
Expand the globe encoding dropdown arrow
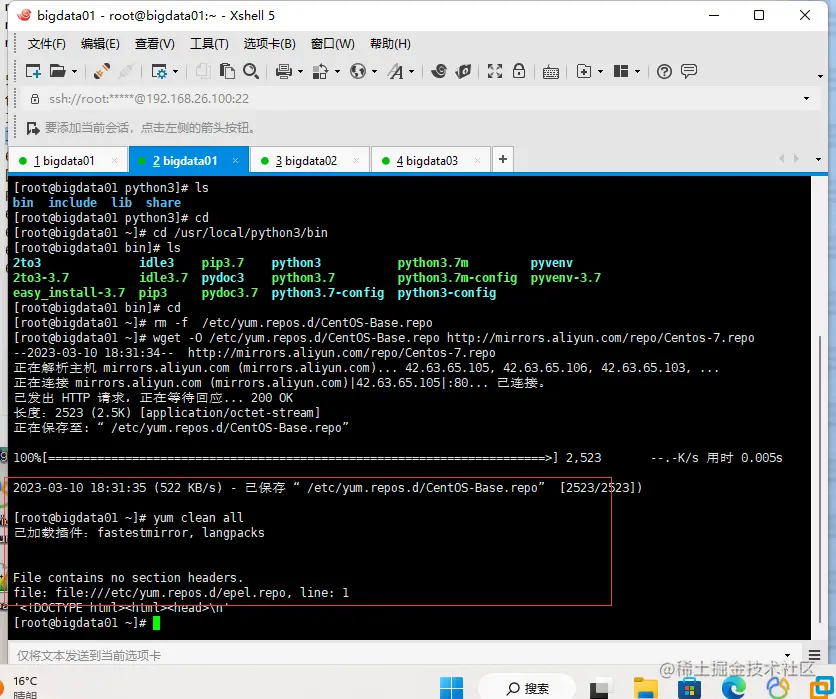(374, 71)
